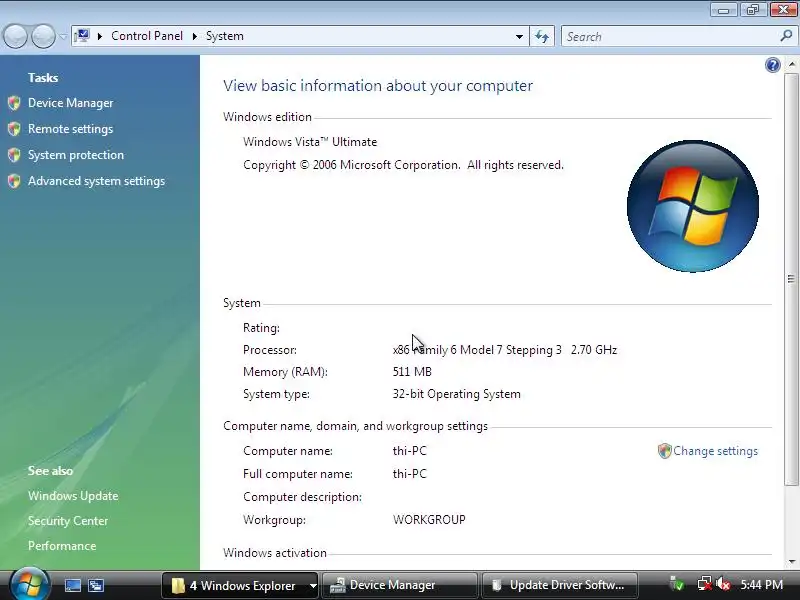
Task: Click Computer name value 'thi-PC'
Action: point(410,451)
